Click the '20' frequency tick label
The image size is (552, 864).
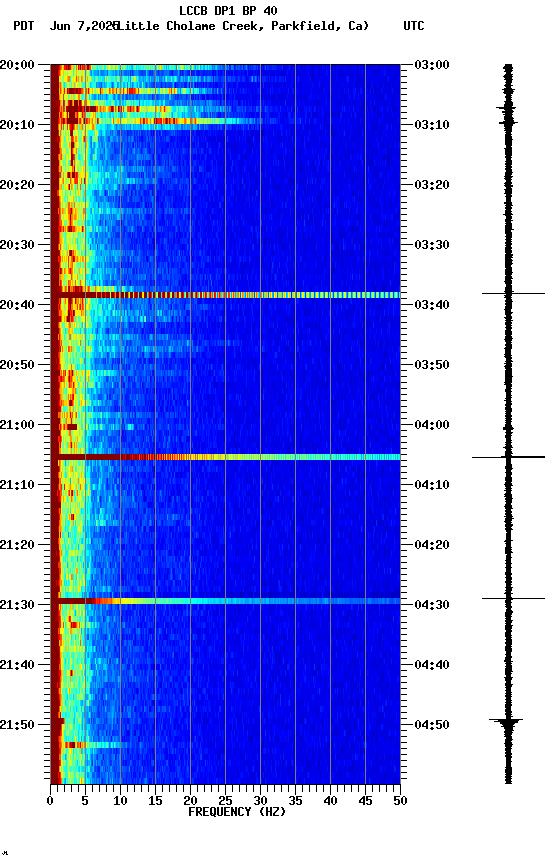pyautogui.click(x=190, y=801)
